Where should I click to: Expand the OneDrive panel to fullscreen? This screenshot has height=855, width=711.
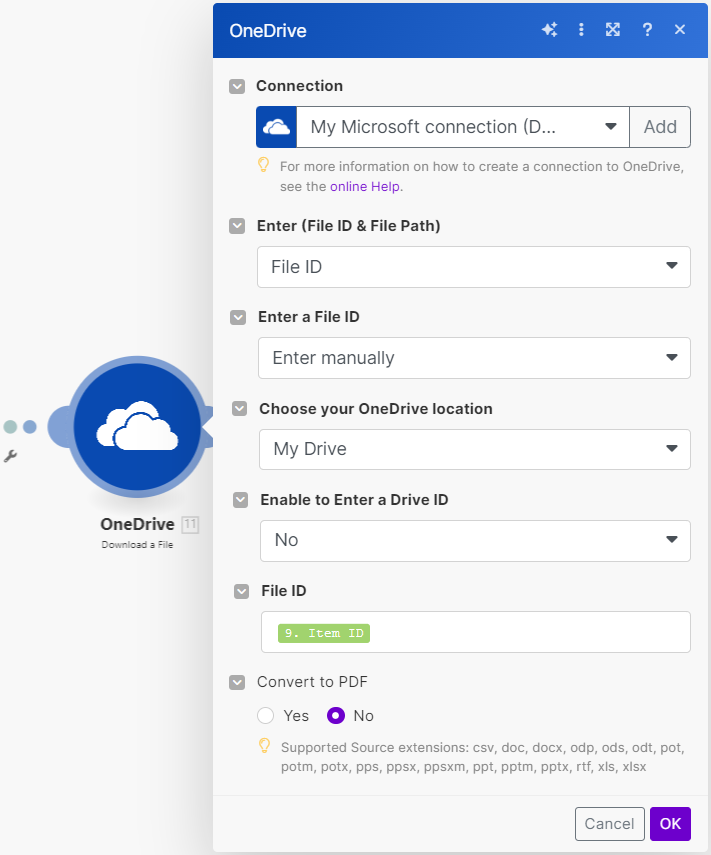pyautogui.click(x=613, y=29)
